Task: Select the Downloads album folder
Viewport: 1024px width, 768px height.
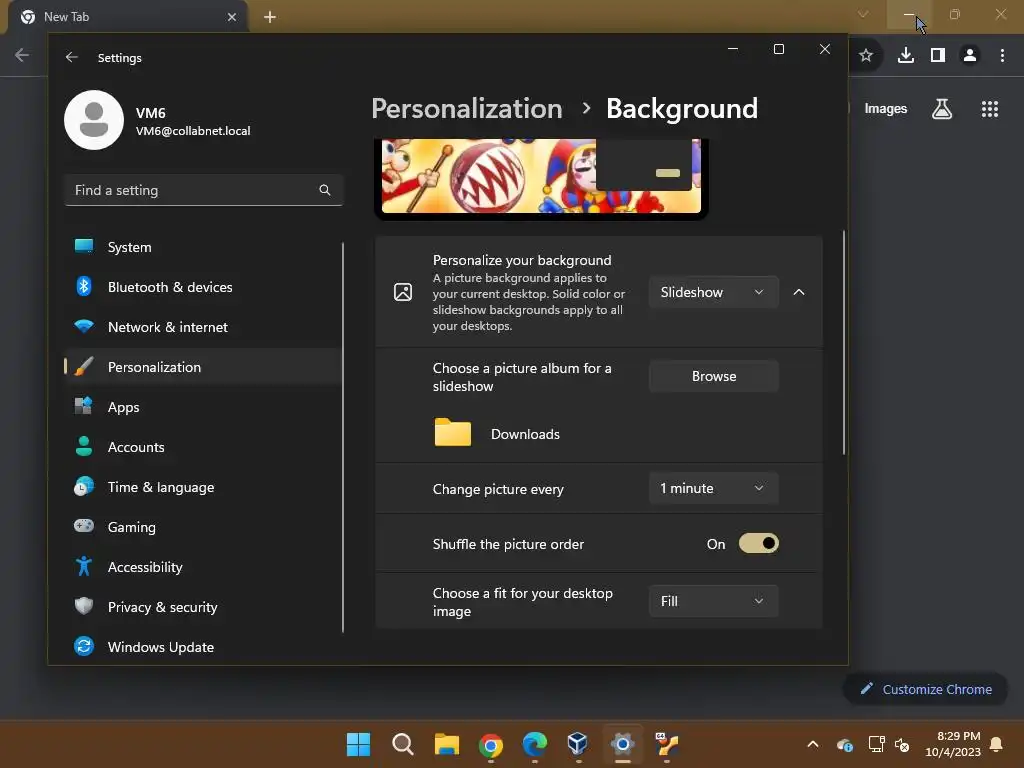Action: coord(497,434)
